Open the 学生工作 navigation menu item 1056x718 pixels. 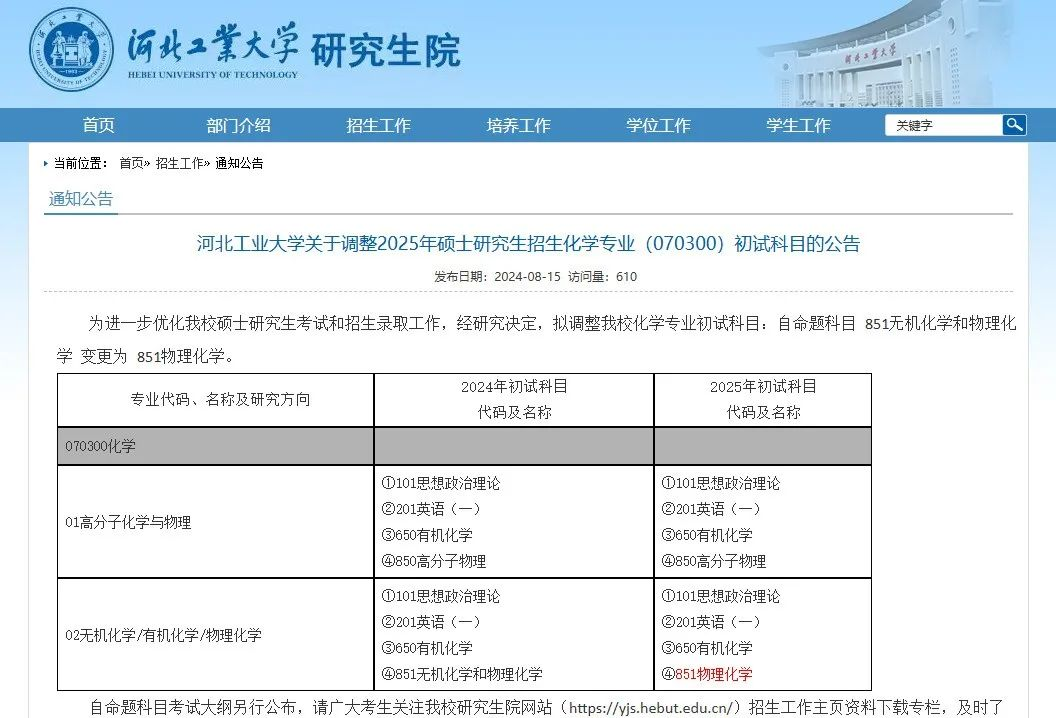(799, 125)
